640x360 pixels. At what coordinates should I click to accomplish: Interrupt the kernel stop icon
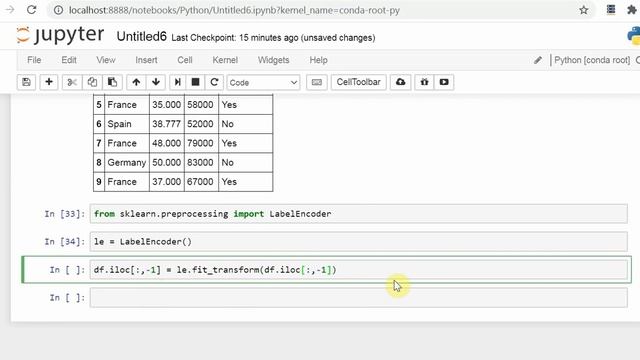coord(196,82)
